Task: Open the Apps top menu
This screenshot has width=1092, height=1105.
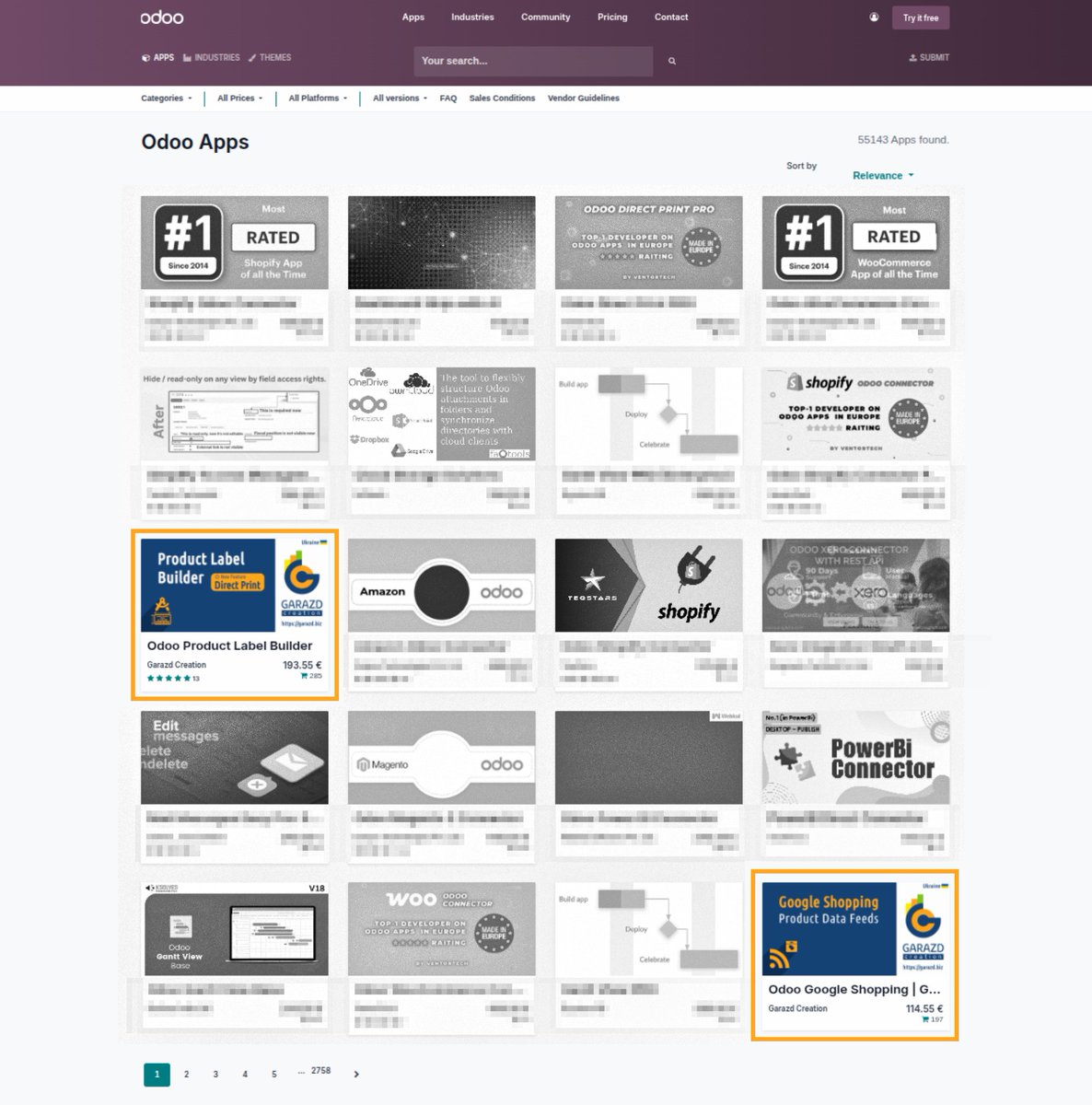Action: click(x=413, y=17)
